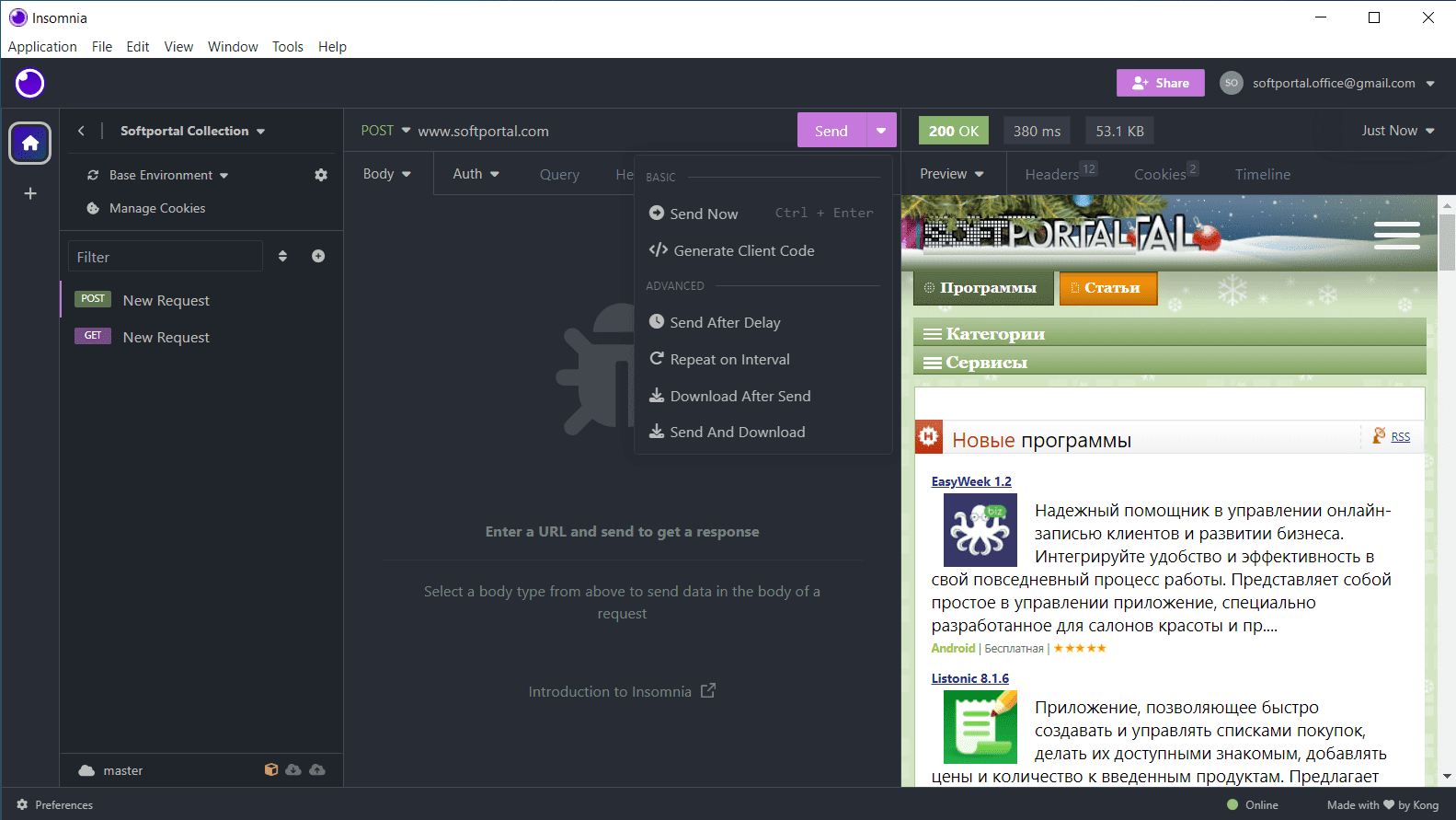
Task: Open the POST method dropdown
Action: (x=385, y=131)
